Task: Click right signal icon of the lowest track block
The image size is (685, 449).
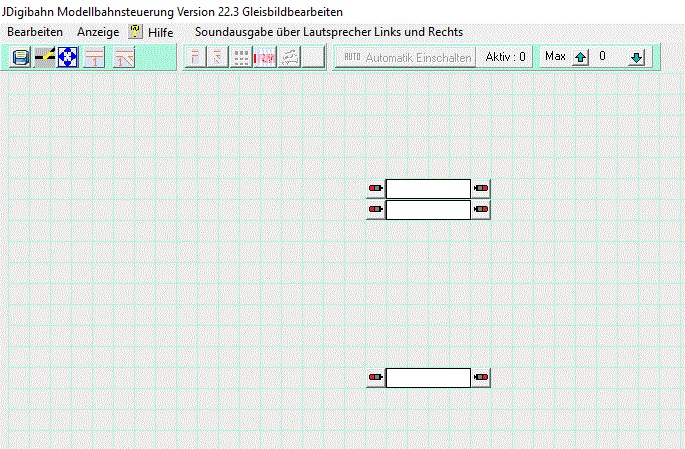Action: click(481, 377)
